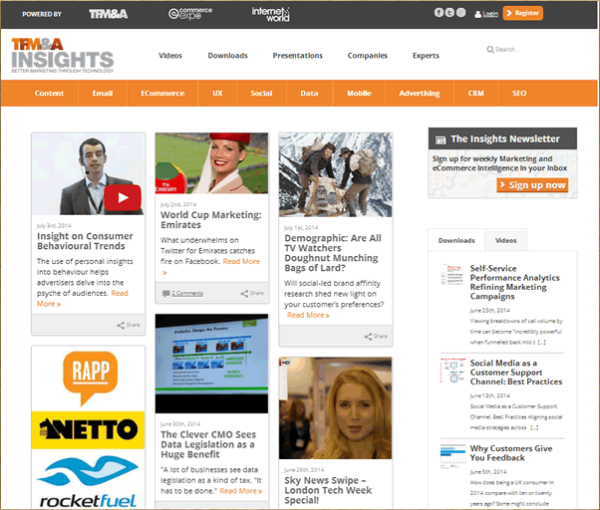Click the NETTO sponsor logo
The height and width of the screenshot is (510, 600).
pos(88,430)
